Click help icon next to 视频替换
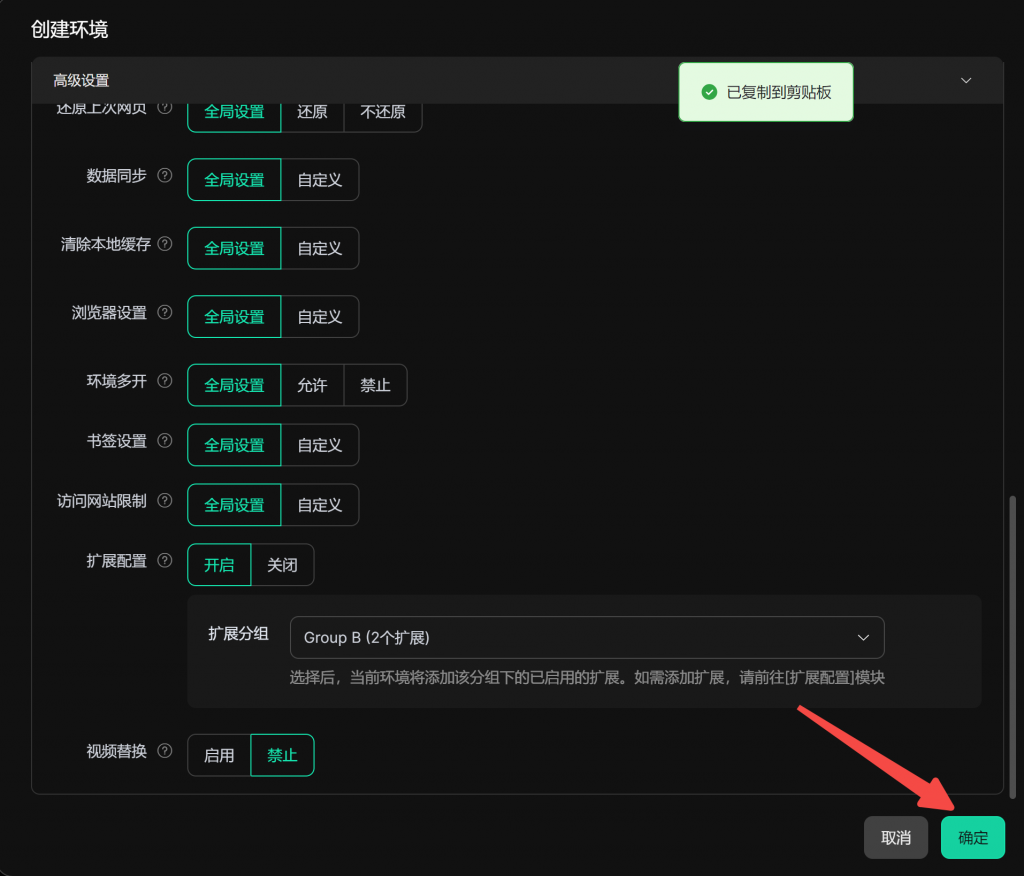1024x876 pixels. (165, 751)
